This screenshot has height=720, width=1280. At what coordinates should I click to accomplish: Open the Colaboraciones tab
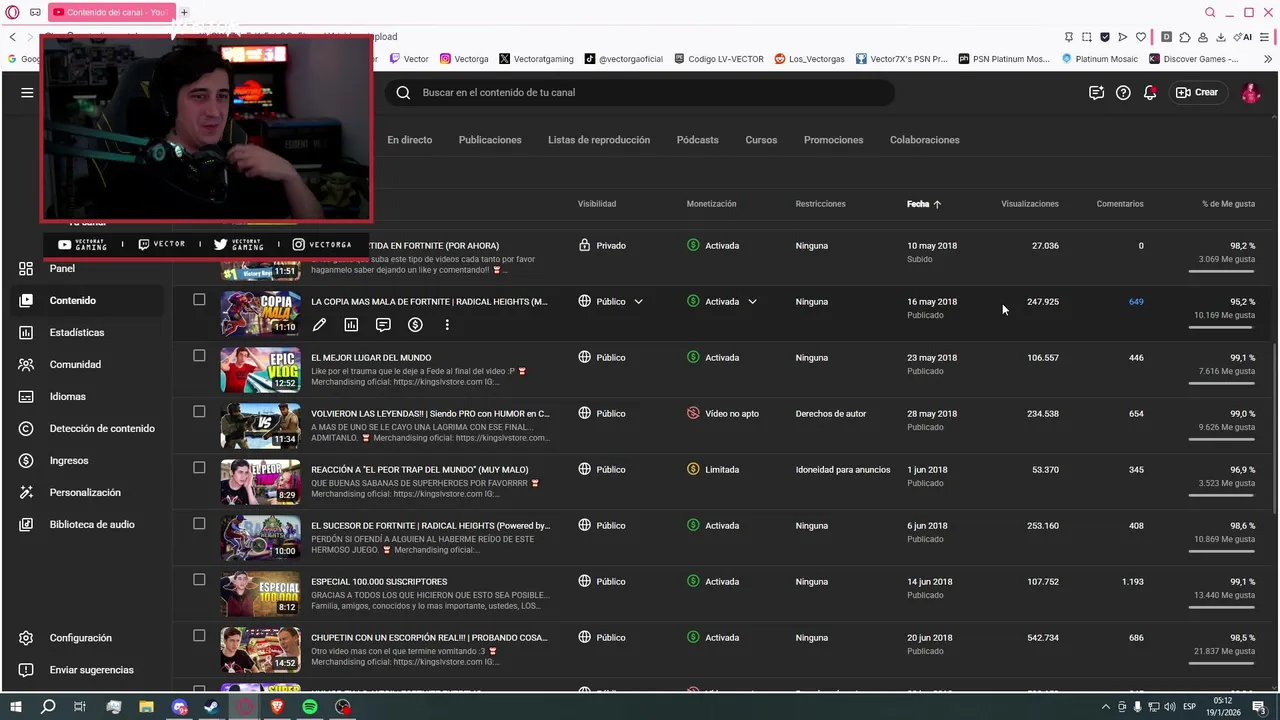click(x=925, y=140)
